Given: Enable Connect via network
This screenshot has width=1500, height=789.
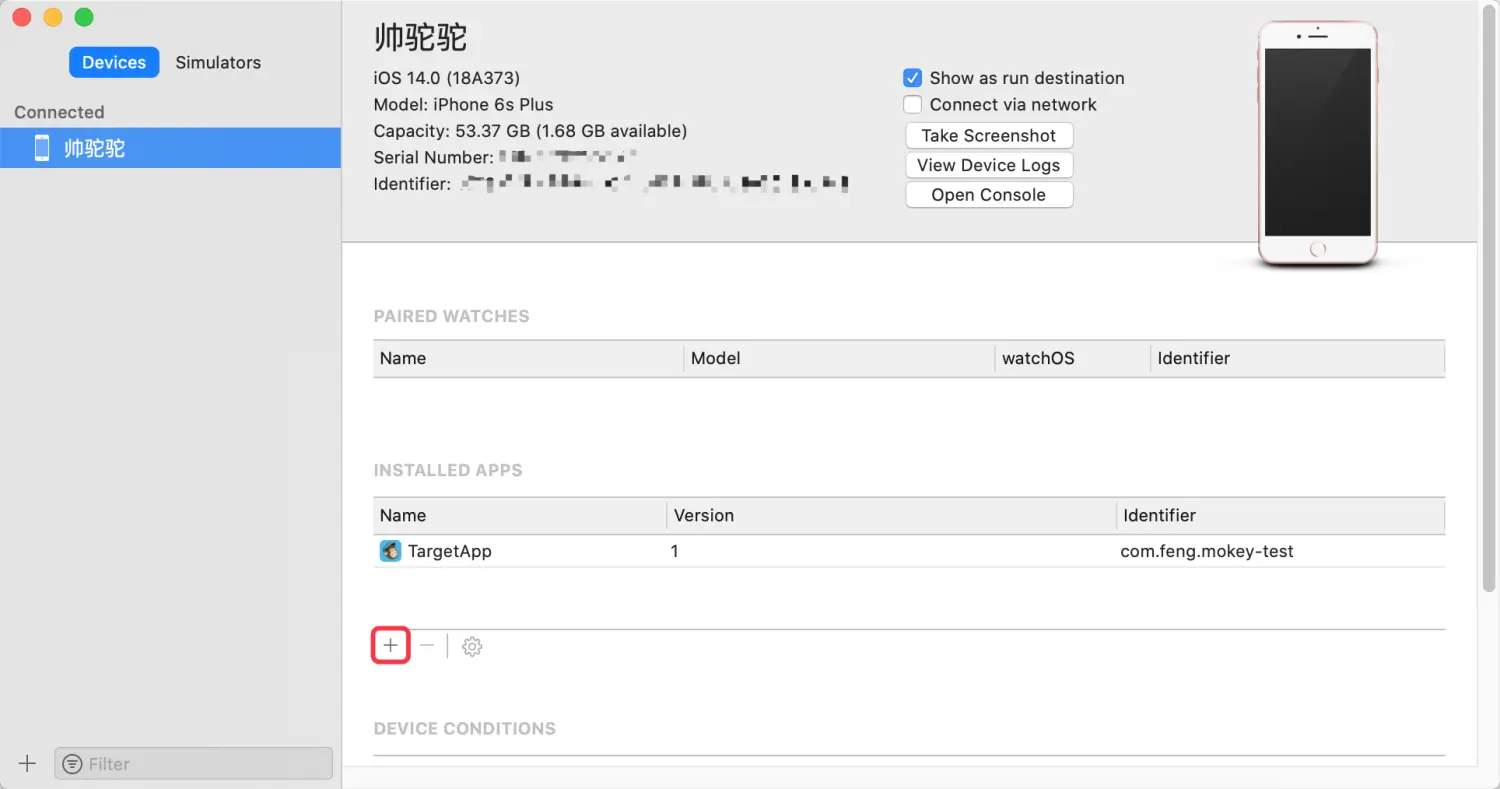Looking at the screenshot, I should click(912, 105).
